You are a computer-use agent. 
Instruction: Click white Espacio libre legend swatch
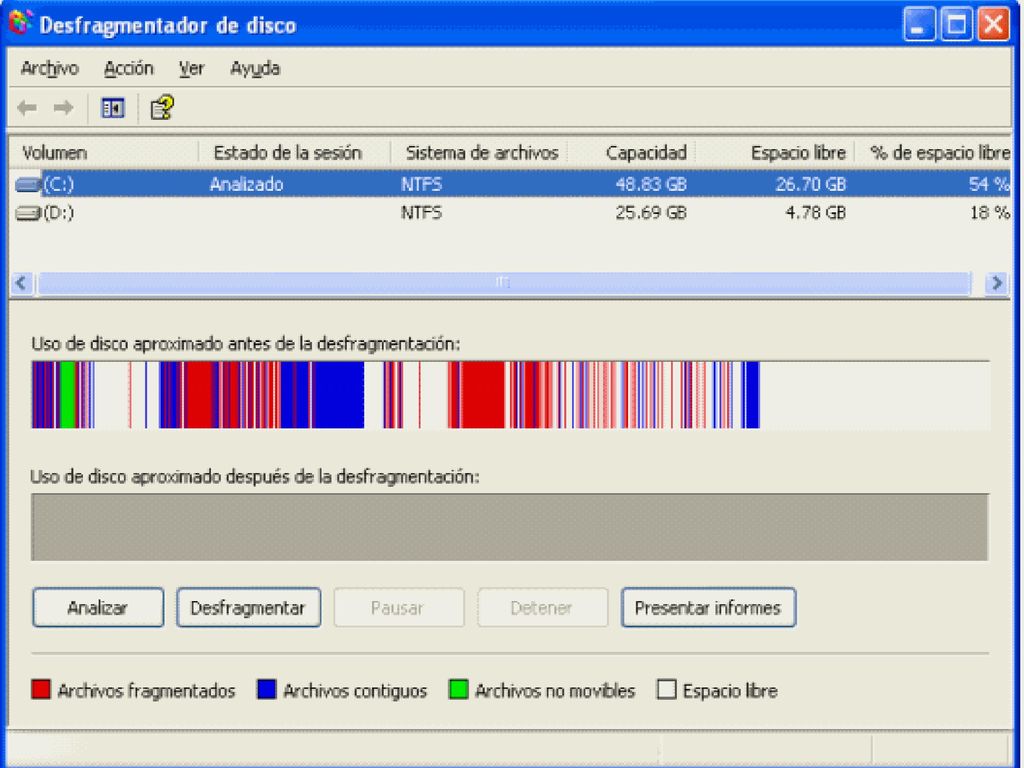click(666, 690)
